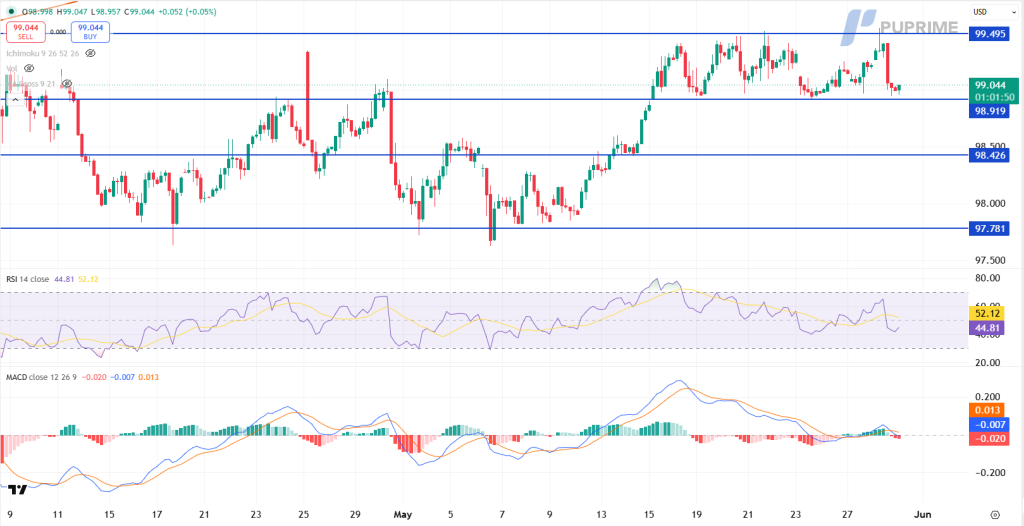The width and height of the screenshot is (1024, 526).
Task: Click the Ichimoku 9 26 52 26 legend
Action: [42, 53]
